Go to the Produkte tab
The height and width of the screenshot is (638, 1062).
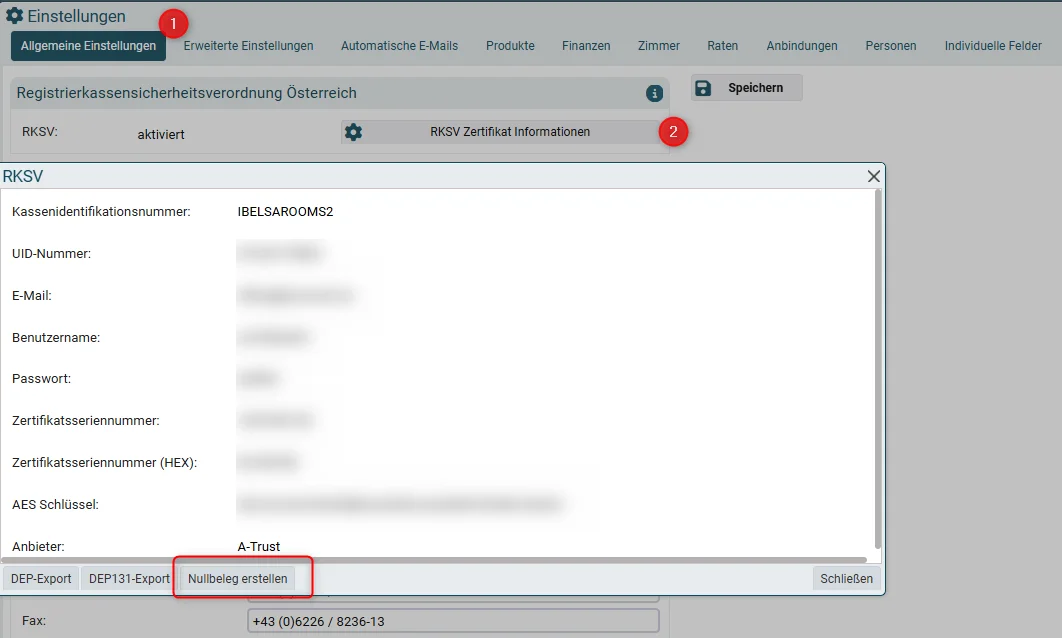510,46
